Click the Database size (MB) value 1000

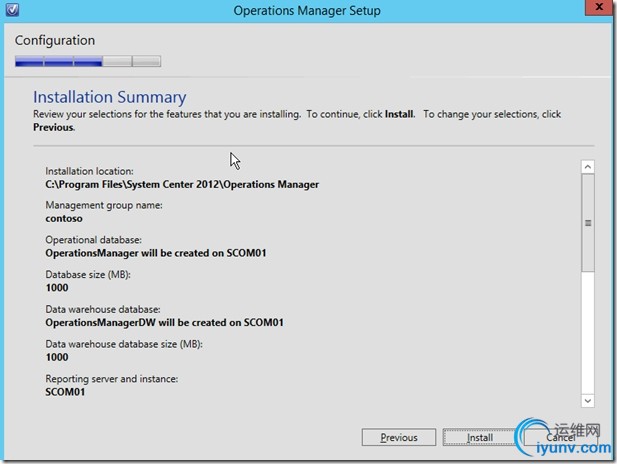[x=57, y=288]
